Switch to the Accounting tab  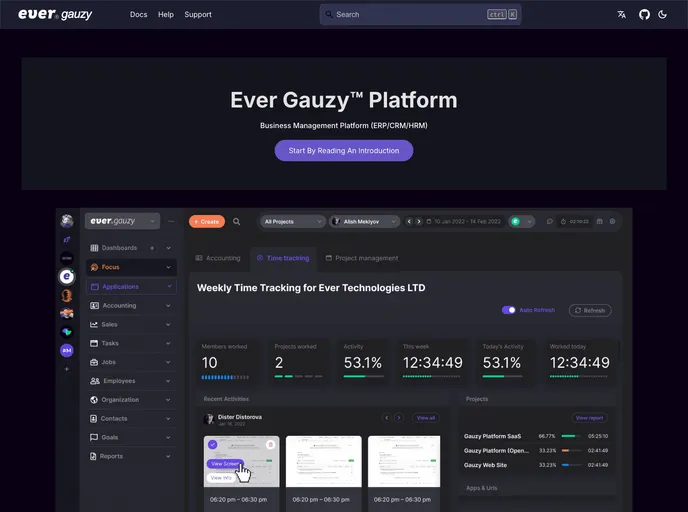218,258
